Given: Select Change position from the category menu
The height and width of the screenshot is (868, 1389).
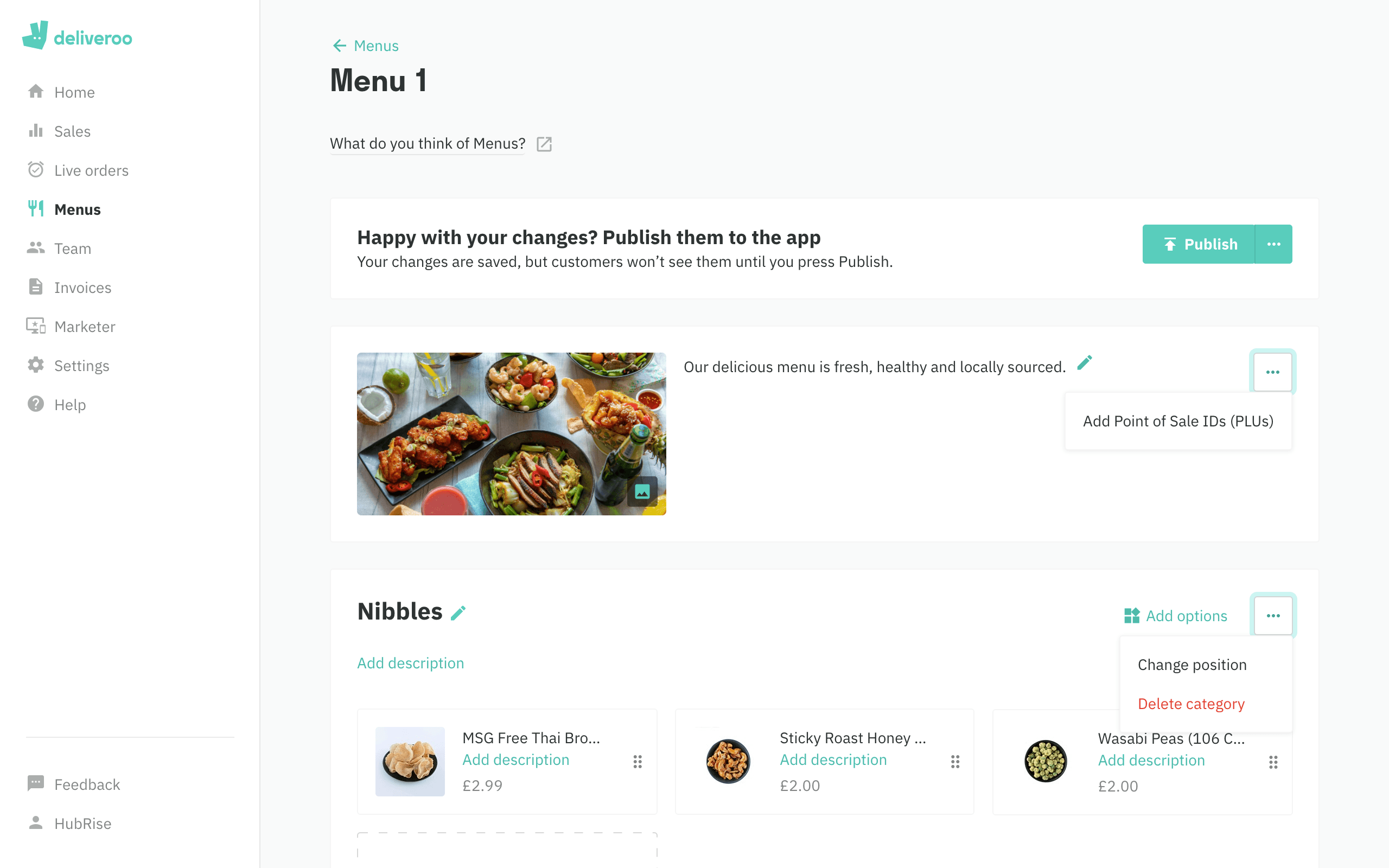Looking at the screenshot, I should click(x=1192, y=664).
